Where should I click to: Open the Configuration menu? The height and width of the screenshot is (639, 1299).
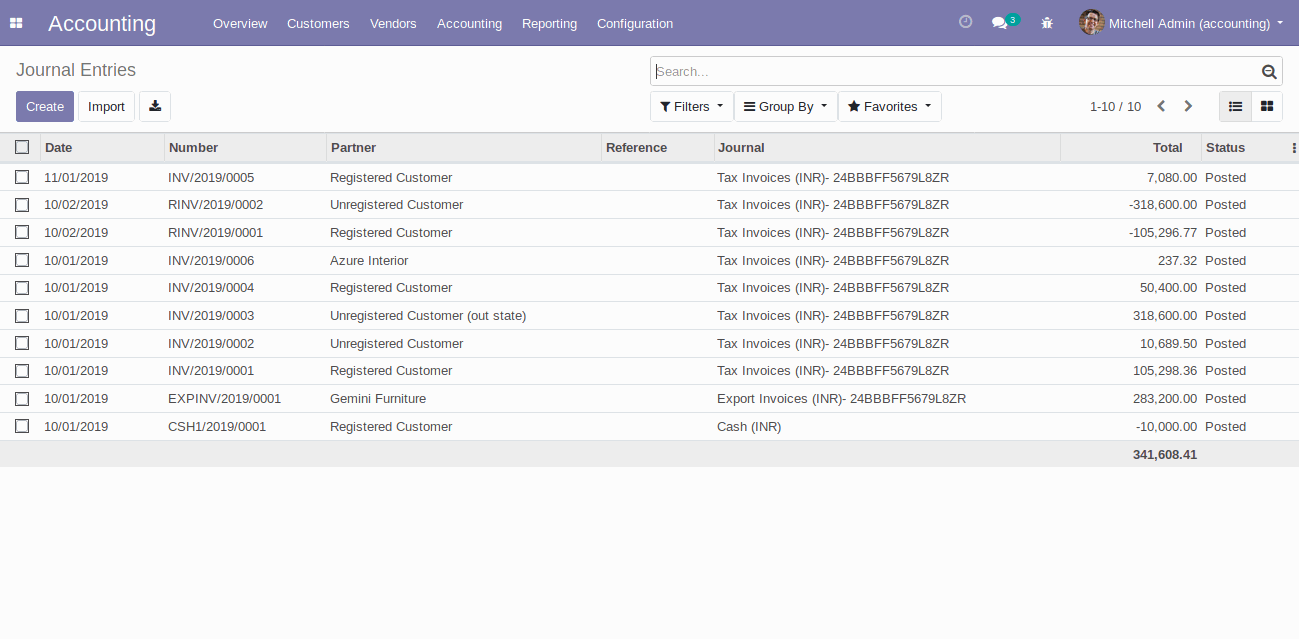coord(635,23)
